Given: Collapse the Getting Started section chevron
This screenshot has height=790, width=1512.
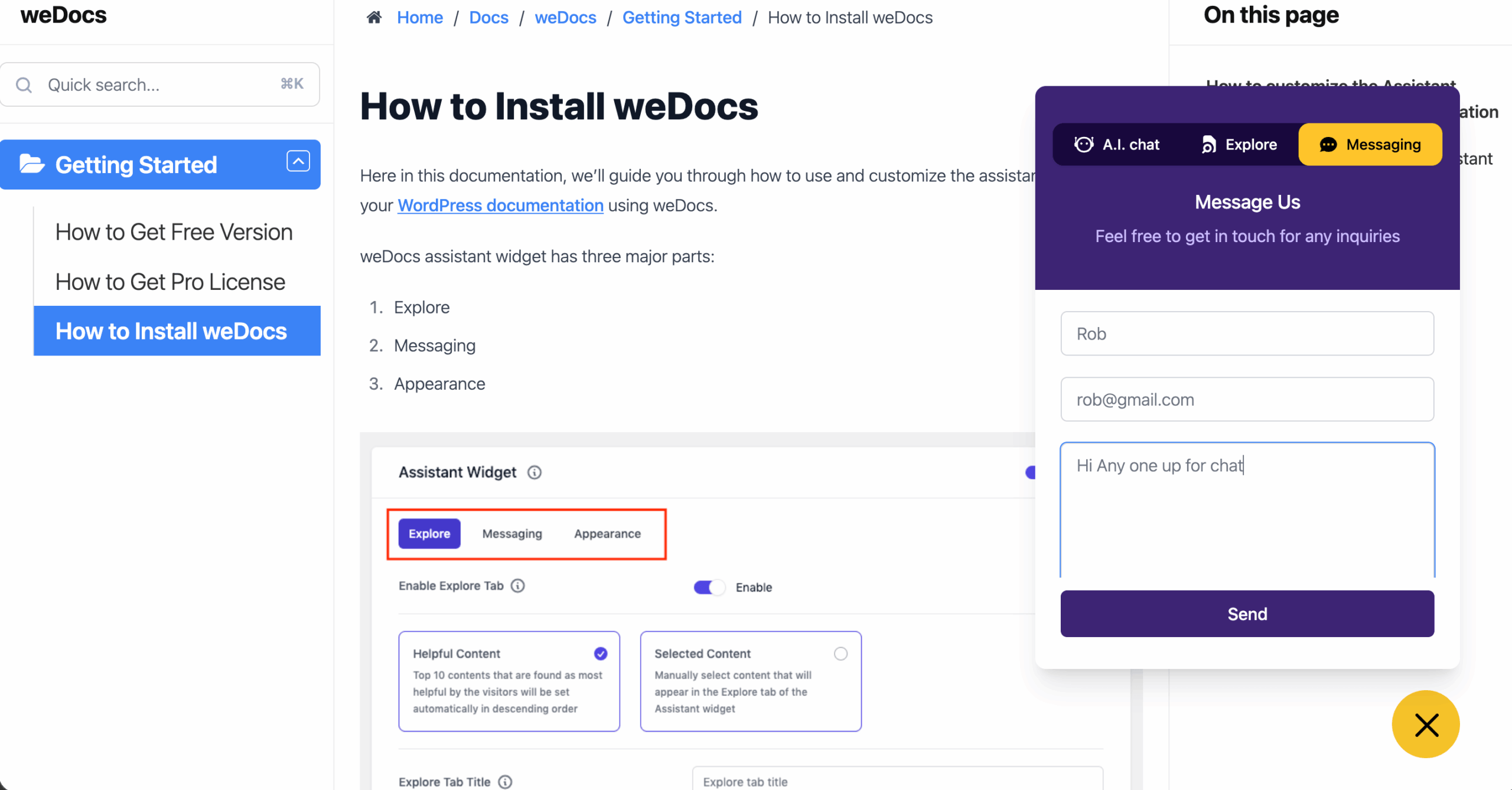Looking at the screenshot, I should (x=298, y=161).
